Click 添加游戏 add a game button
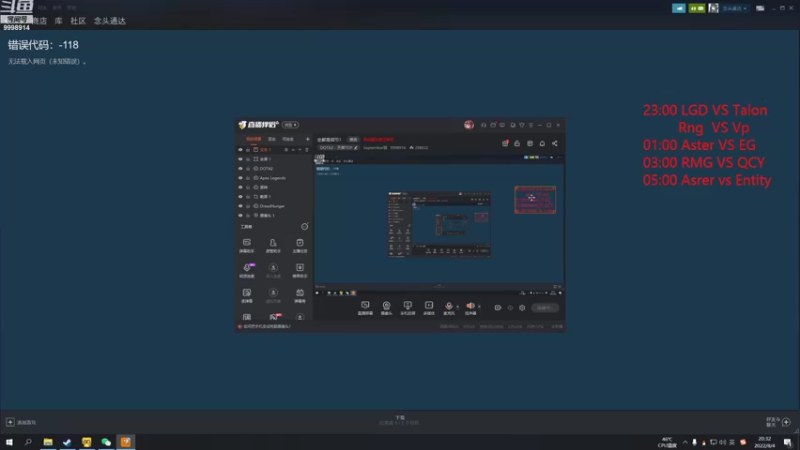The width and height of the screenshot is (800, 450). tap(21, 422)
